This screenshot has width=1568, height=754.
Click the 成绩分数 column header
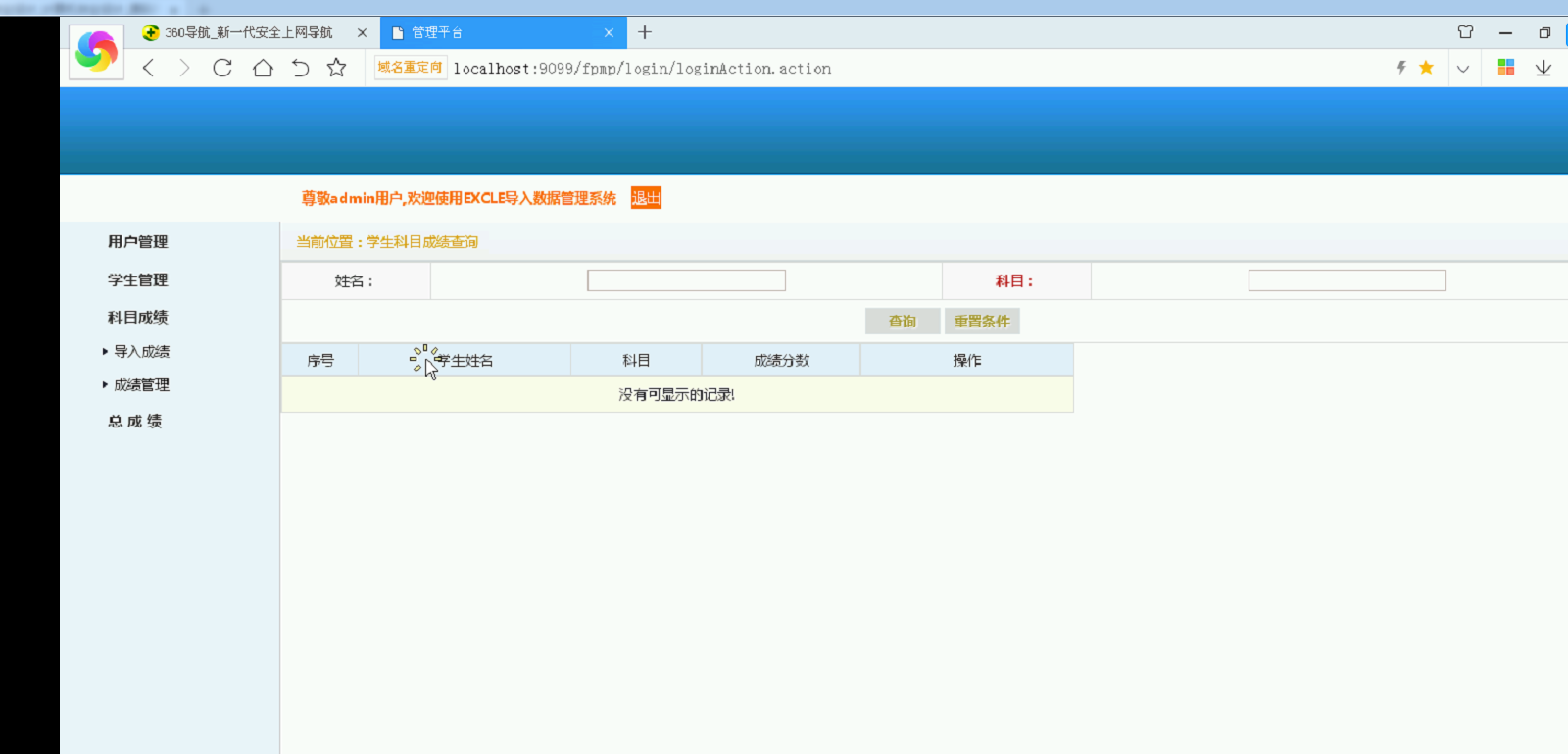(781, 361)
